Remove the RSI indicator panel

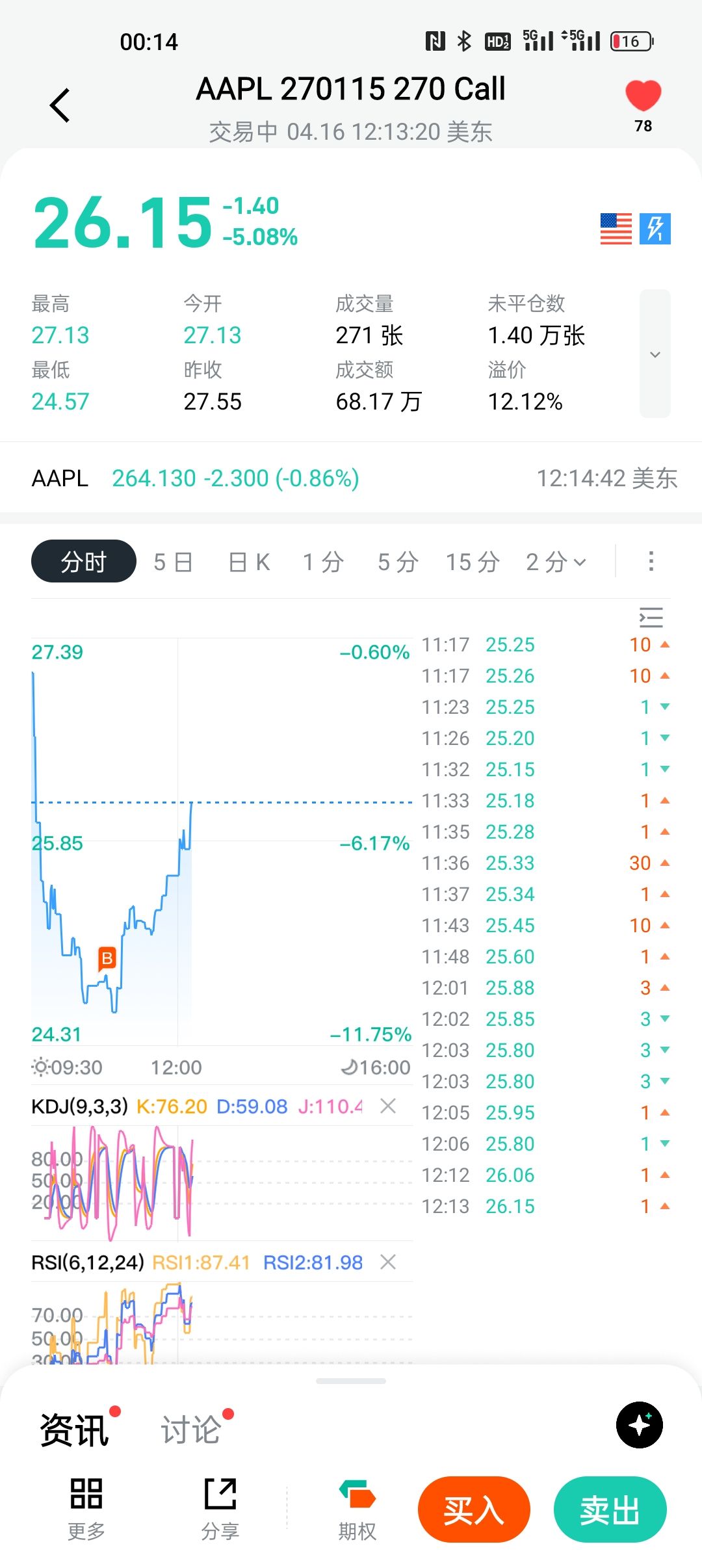coord(388,1262)
